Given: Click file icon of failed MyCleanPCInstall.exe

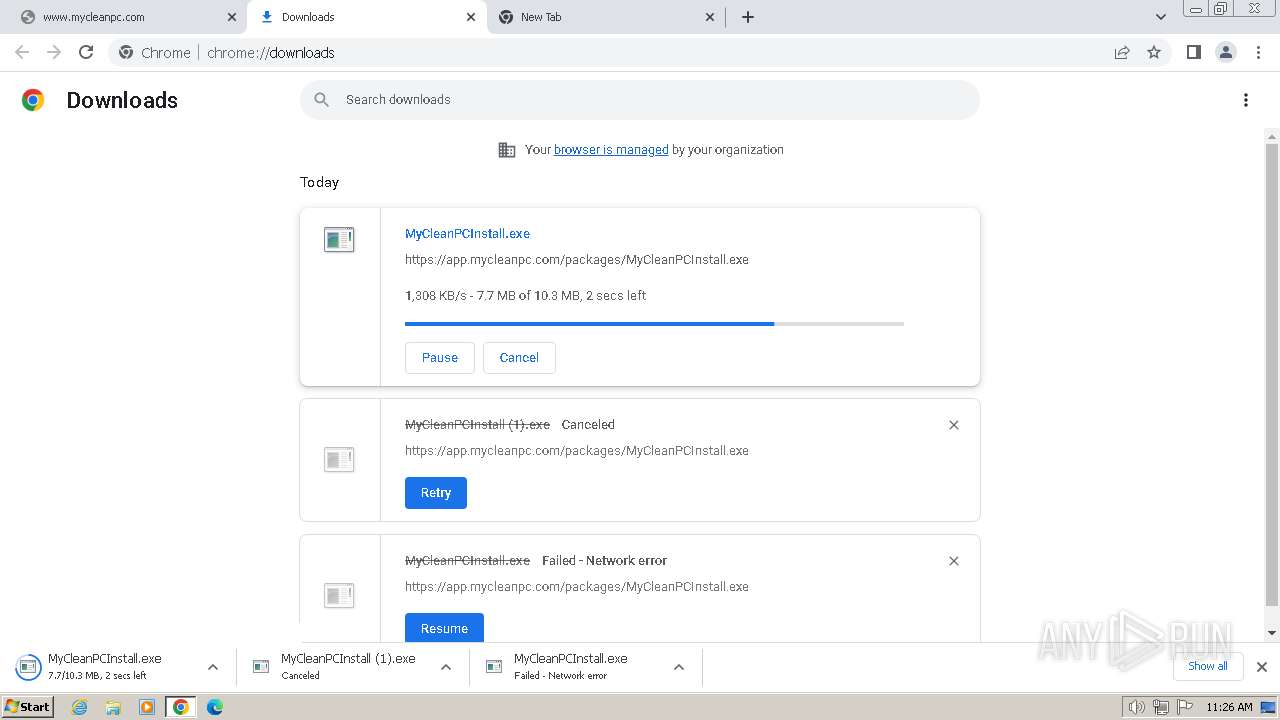Looking at the screenshot, I should (x=339, y=595).
